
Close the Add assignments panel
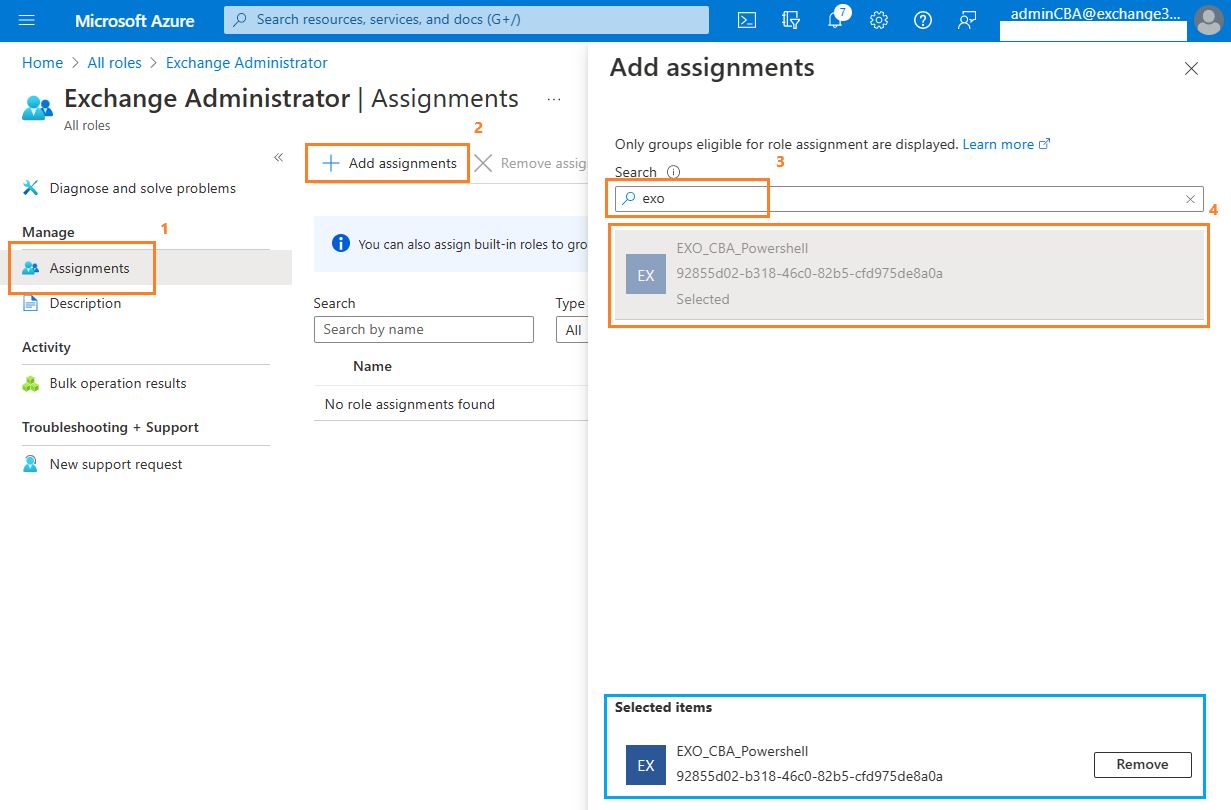(1191, 69)
